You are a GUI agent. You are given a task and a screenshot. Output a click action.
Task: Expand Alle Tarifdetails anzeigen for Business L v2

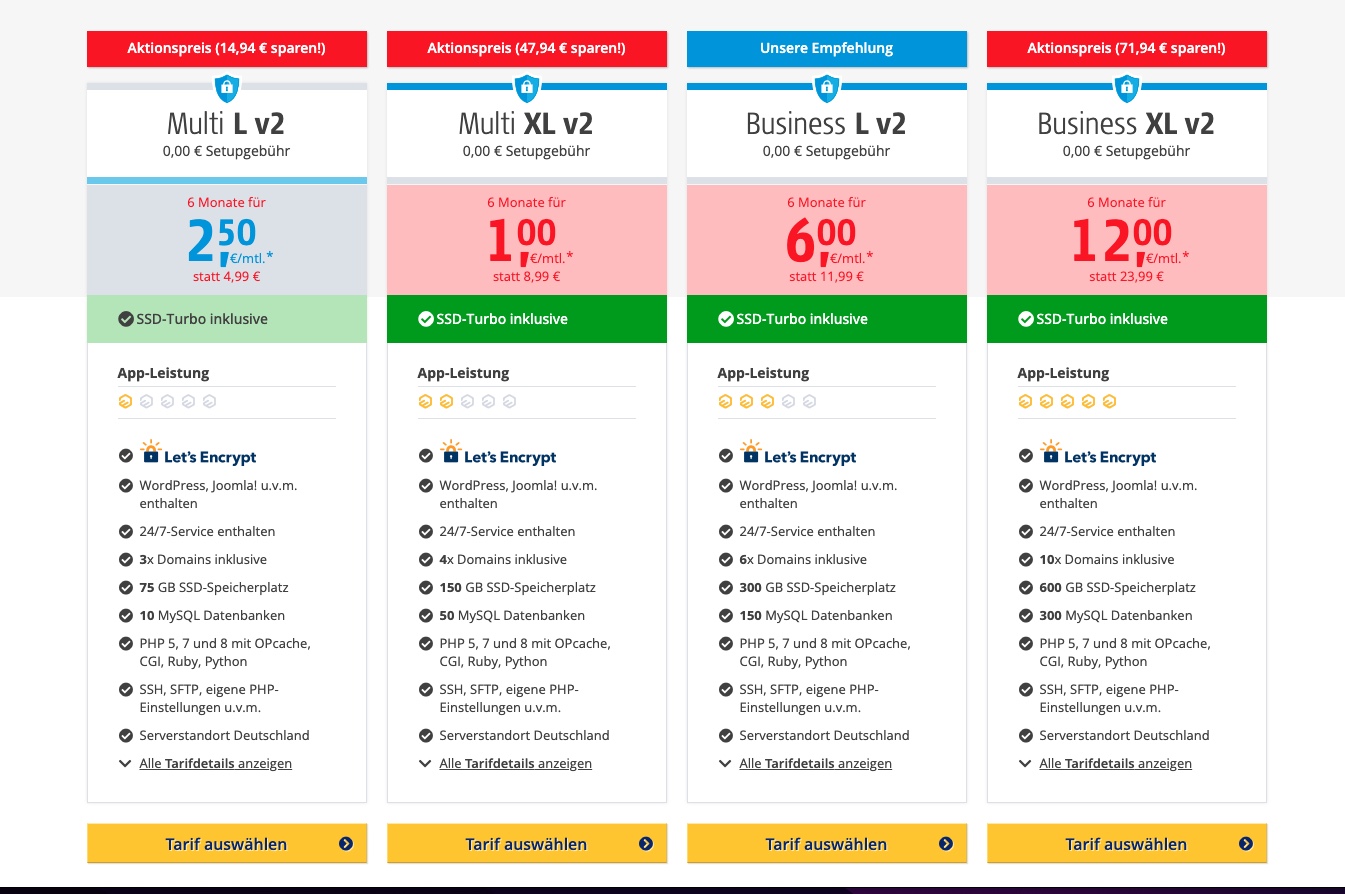tap(815, 764)
